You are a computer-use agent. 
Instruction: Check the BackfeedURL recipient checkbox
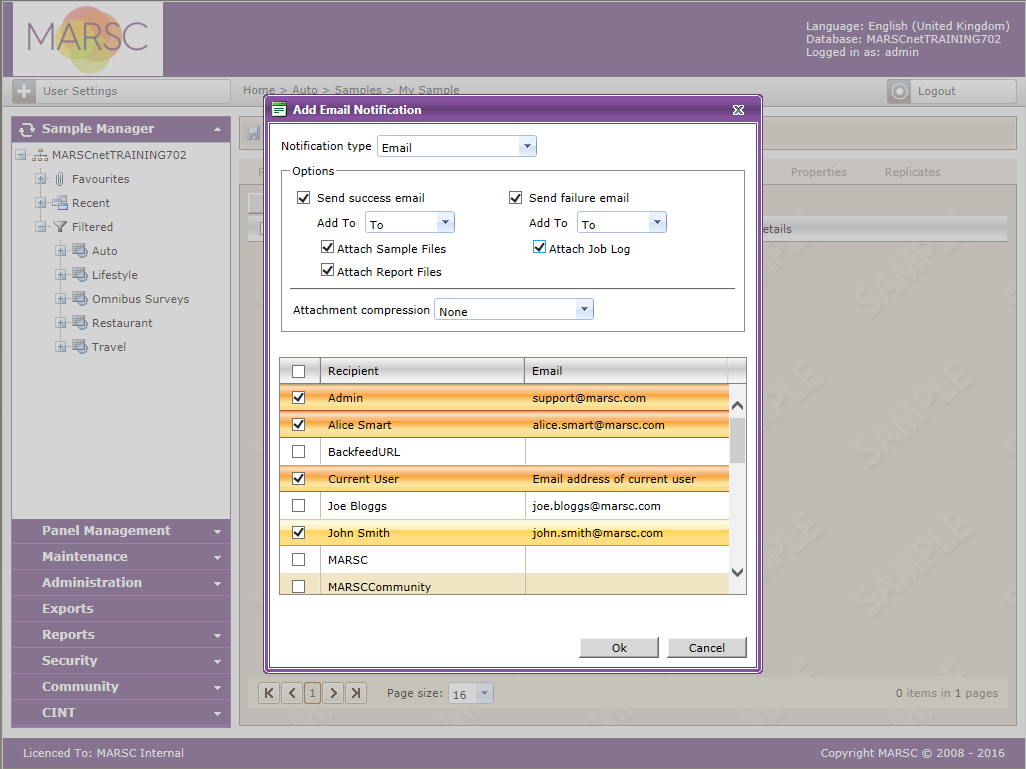(x=298, y=452)
